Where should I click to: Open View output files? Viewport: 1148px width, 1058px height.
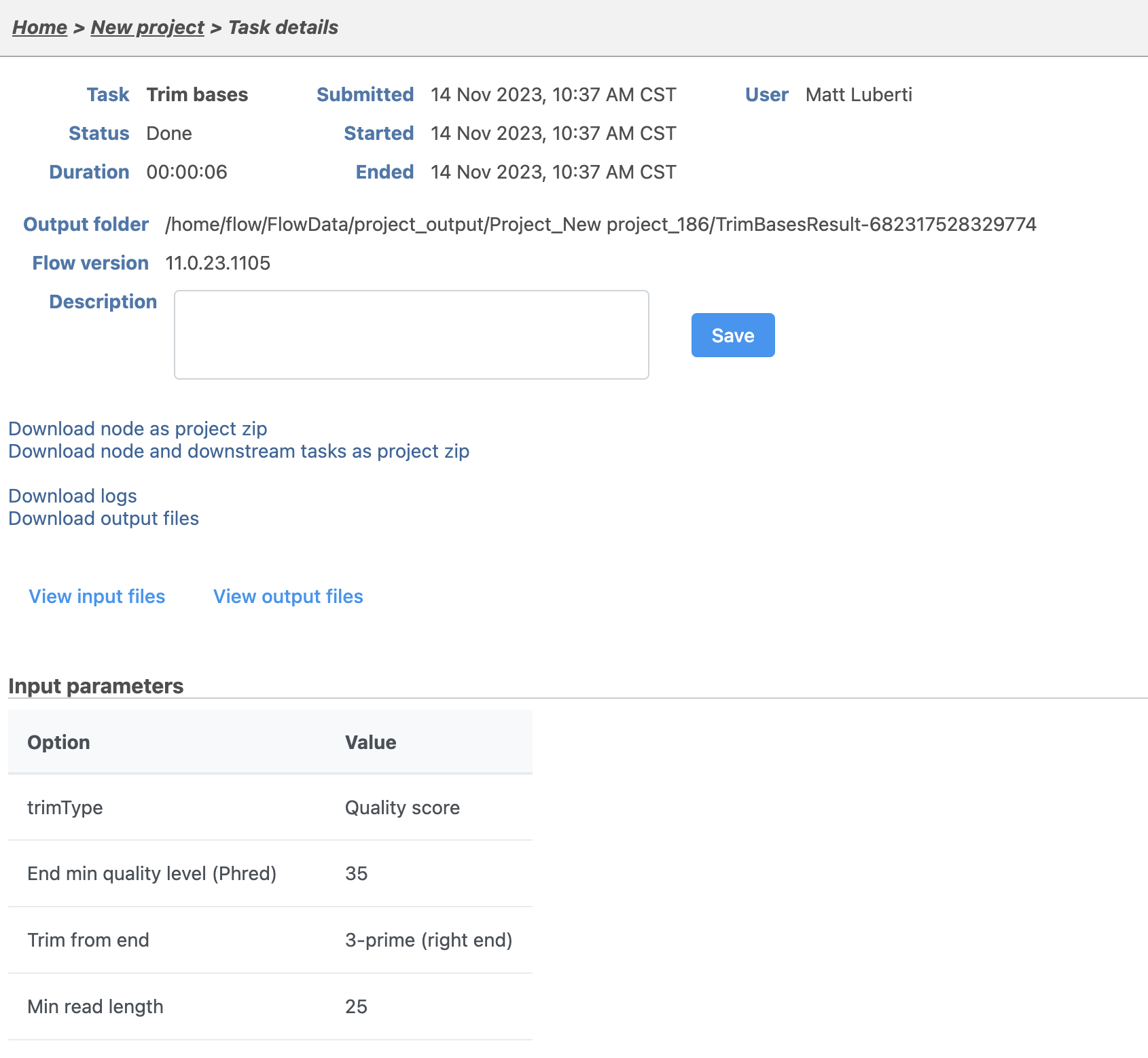(288, 597)
